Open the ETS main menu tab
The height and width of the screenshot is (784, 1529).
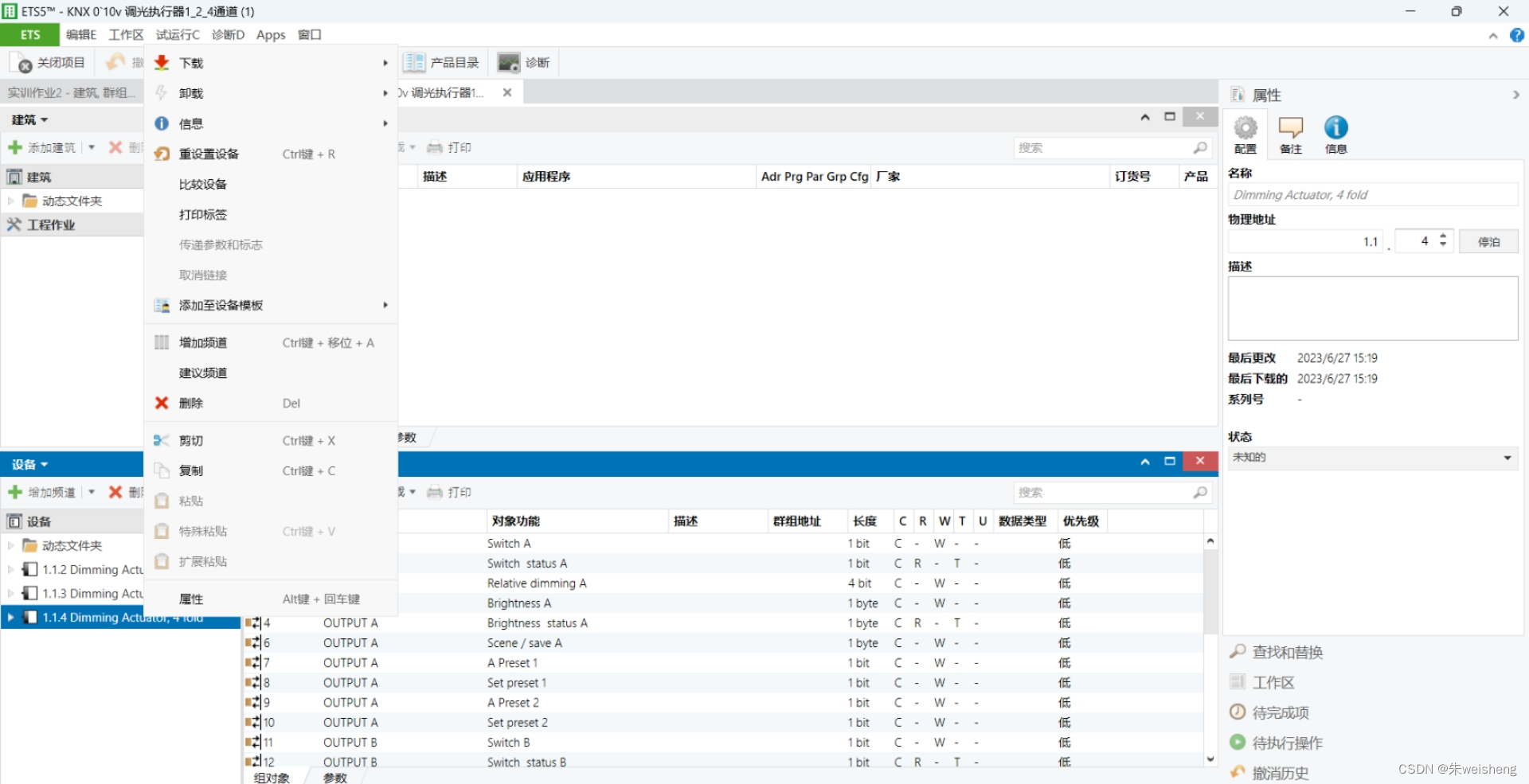point(30,35)
